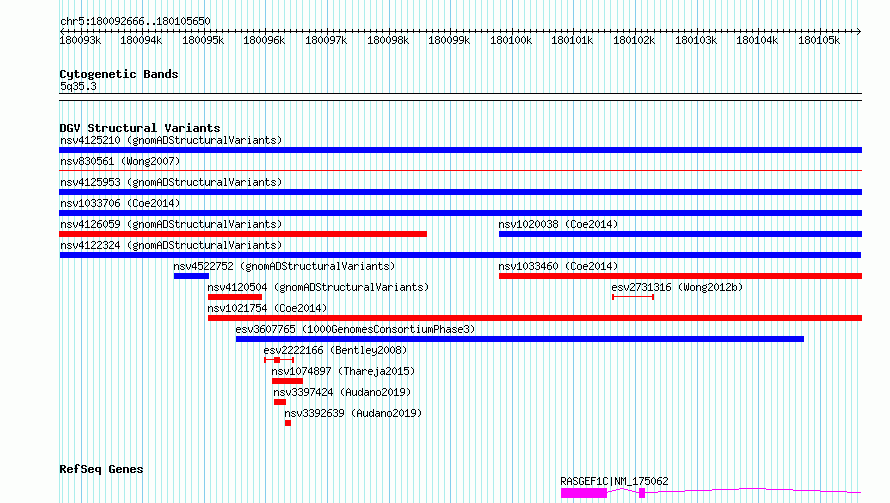The width and height of the screenshot is (890, 503).
Task: Open the nsv3392639 (Audano2019) label
Action: pyautogui.click(x=353, y=413)
